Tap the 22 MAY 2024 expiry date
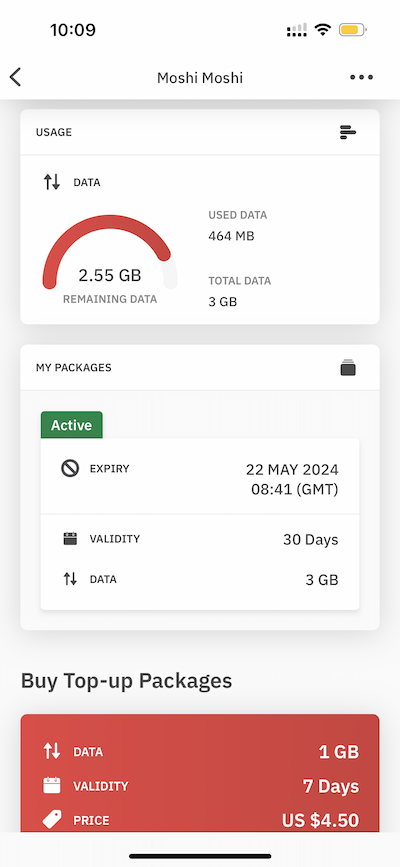 coord(292,470)
